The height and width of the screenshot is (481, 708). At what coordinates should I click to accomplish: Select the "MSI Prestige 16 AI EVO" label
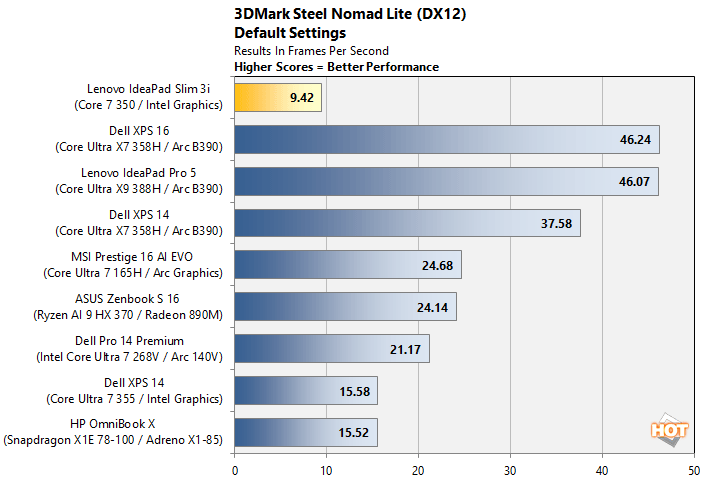[x=132, y=257]
